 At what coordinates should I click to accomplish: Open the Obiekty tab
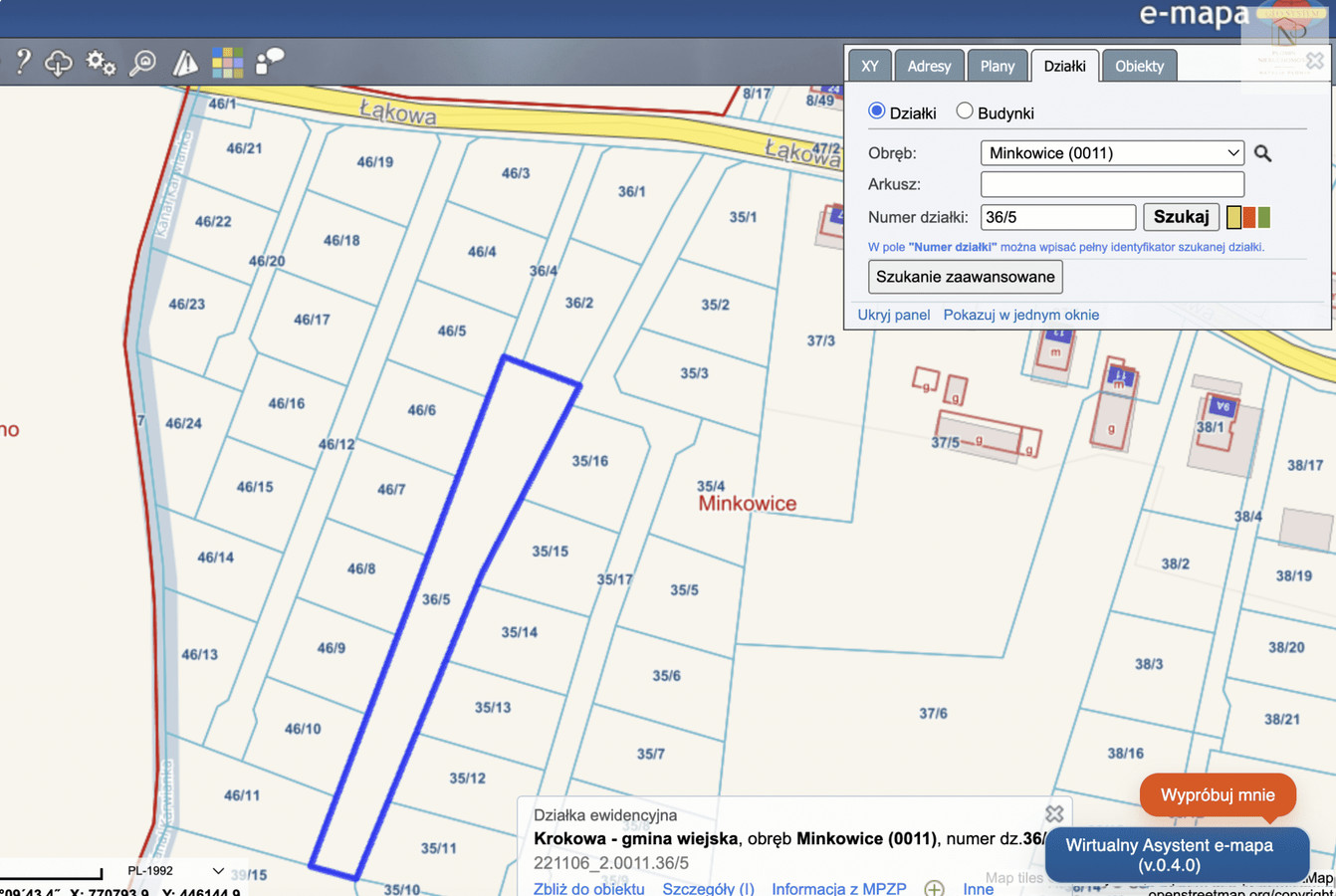click(1140, 66)
